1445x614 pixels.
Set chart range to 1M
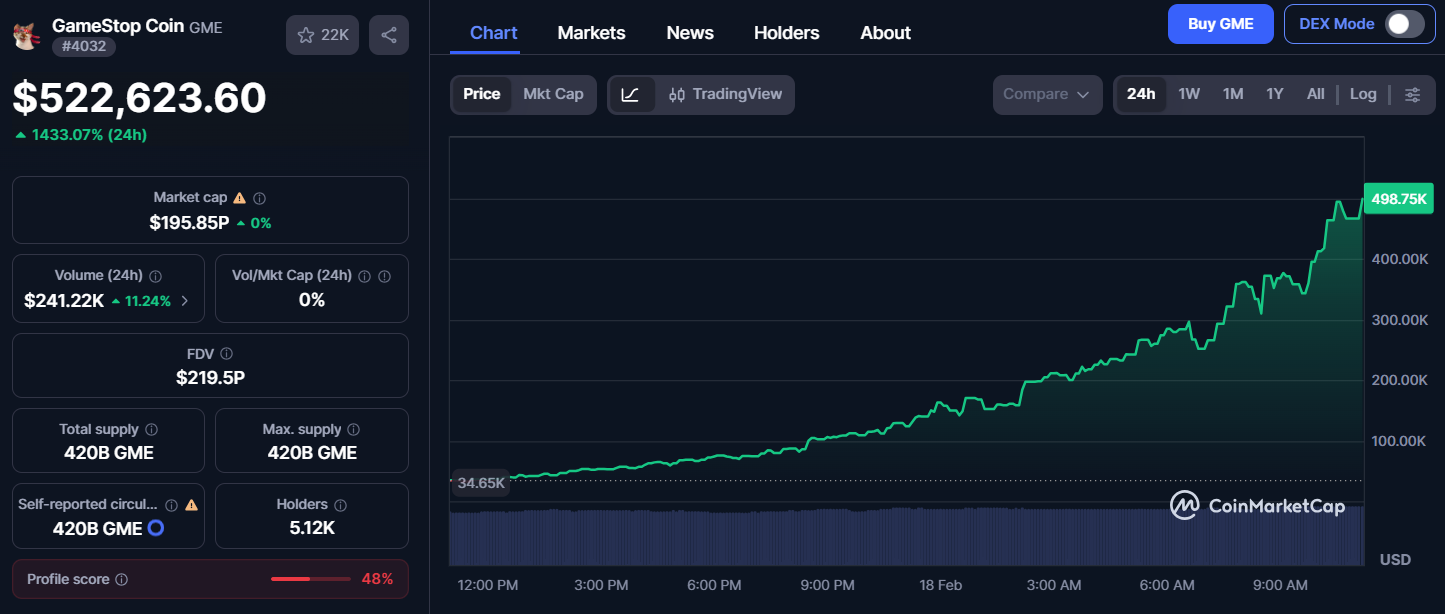1233,94
